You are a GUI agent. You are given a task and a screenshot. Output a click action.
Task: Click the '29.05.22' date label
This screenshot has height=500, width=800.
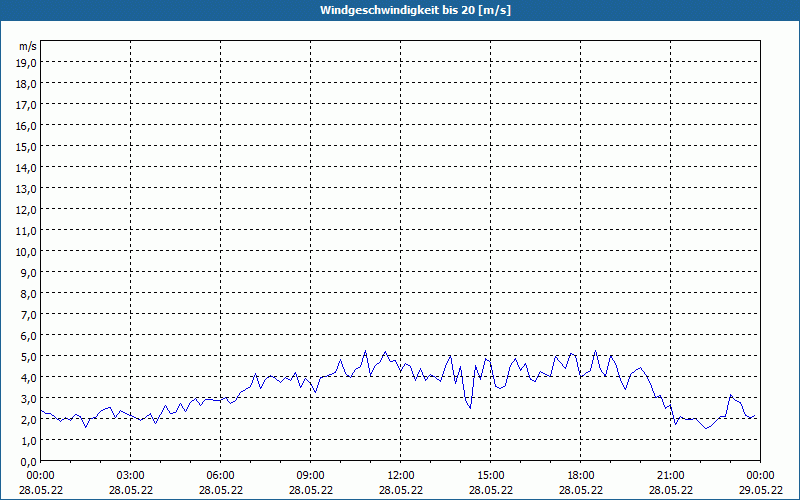(760, 490)
